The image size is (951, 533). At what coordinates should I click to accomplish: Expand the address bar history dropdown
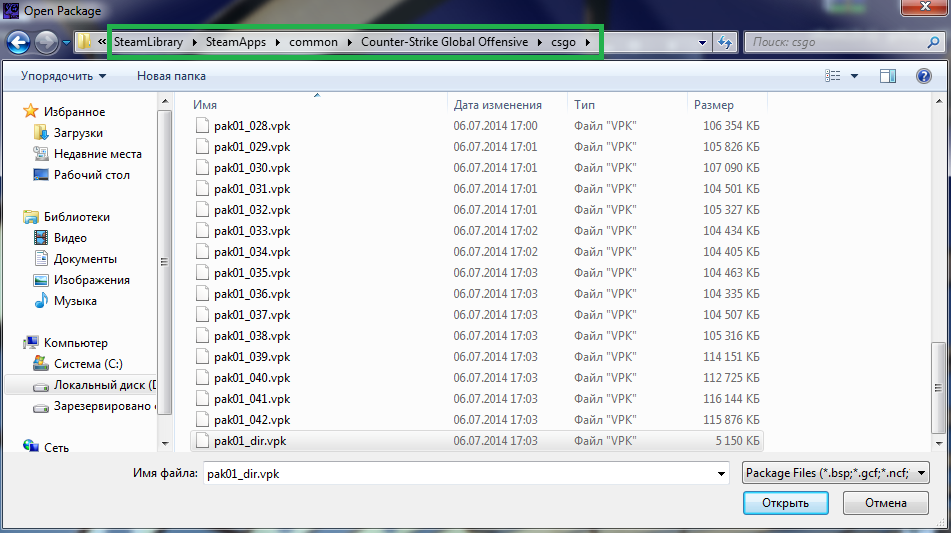[702, 42]
